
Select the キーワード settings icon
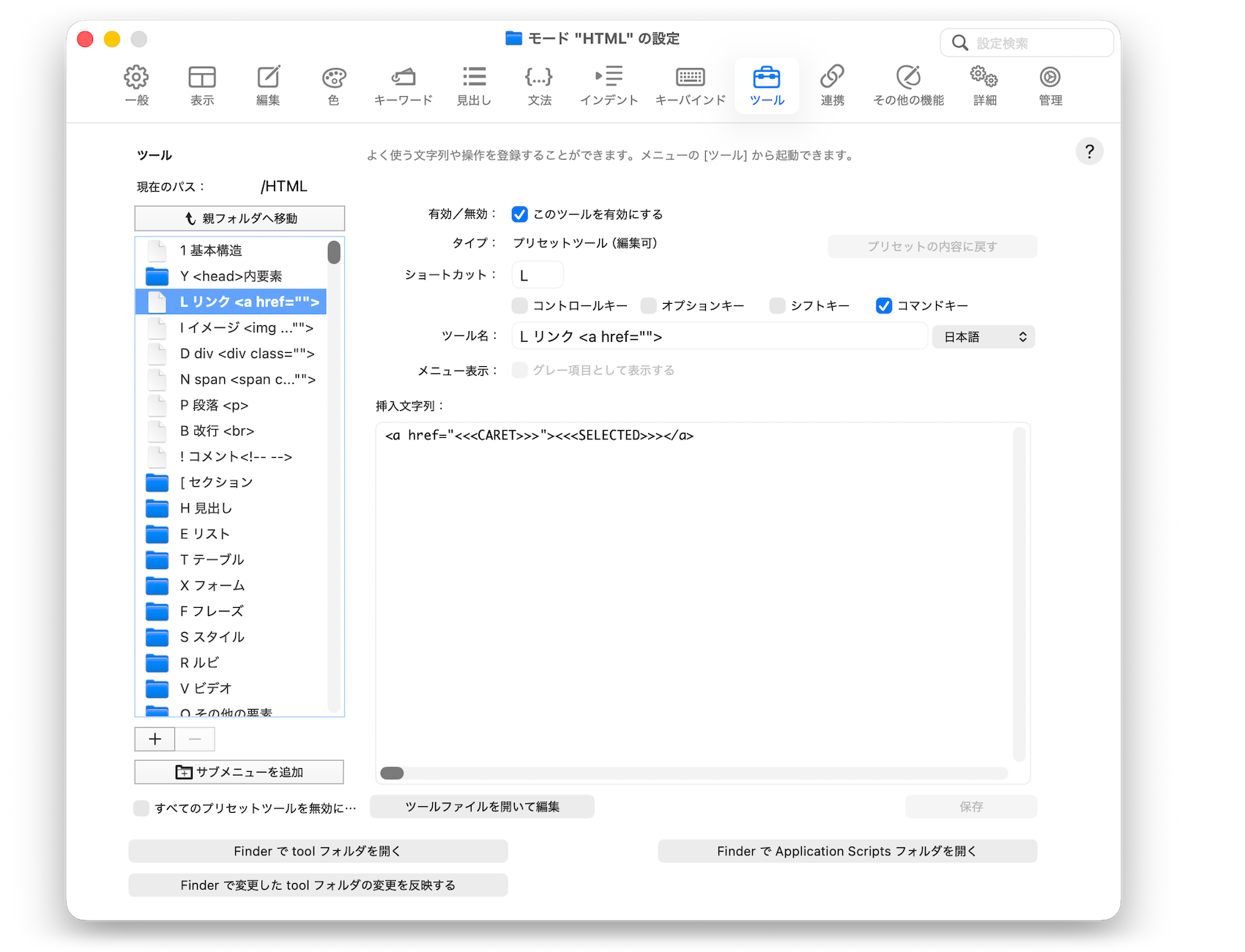click(403, 78)
